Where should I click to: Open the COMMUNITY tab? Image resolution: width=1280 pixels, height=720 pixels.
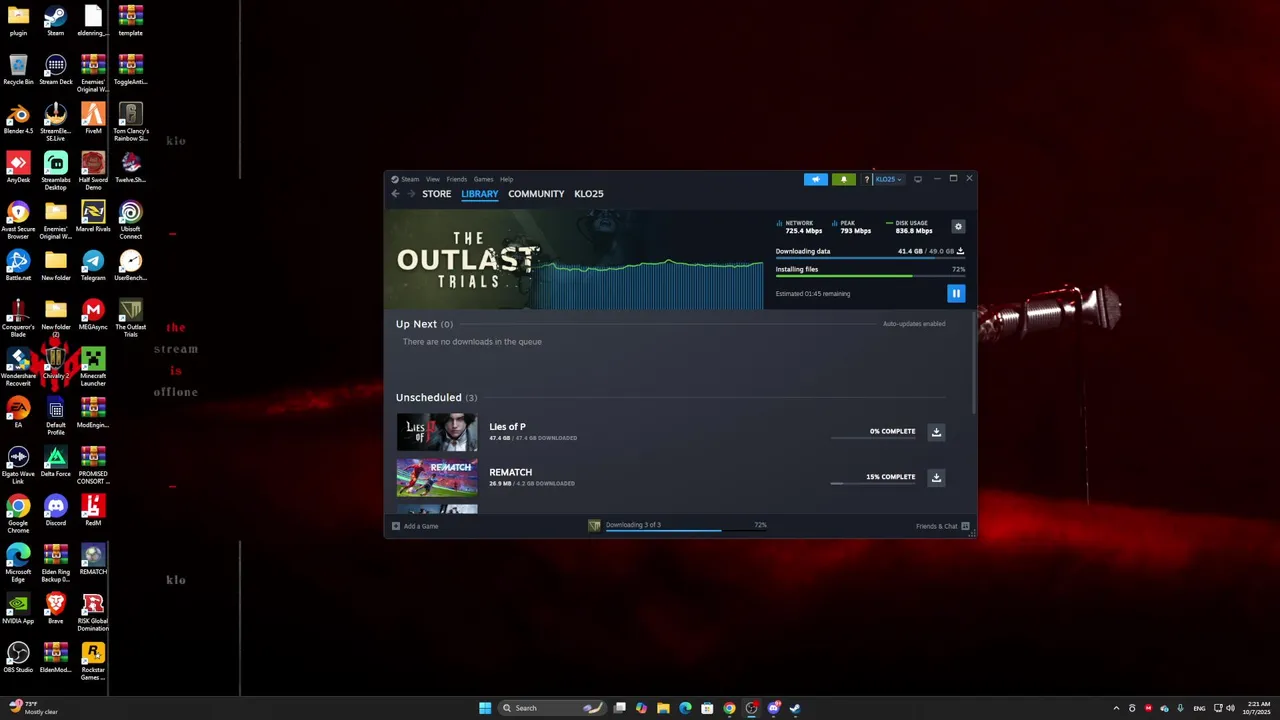tap(536, 194)
